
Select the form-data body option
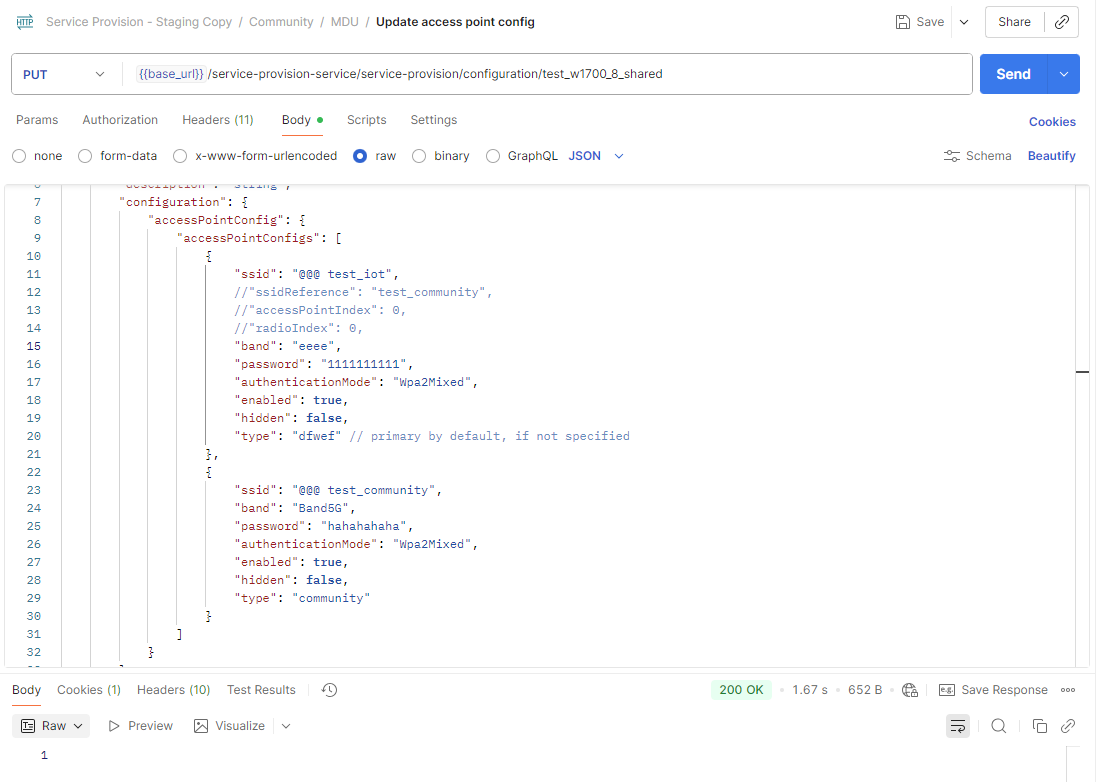click(x=85, y=156)
